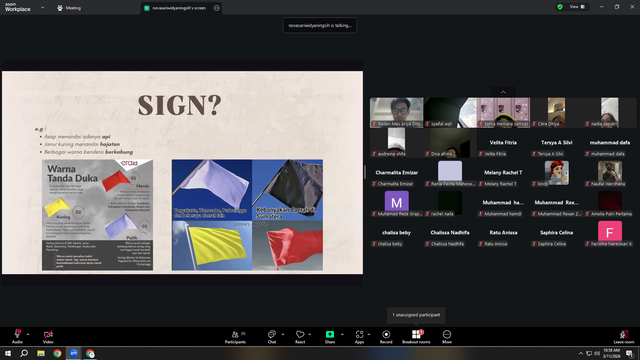Select Saphira Celina participant tile
640x360 pixels.
pyautogui.click(x=557, y=233)
